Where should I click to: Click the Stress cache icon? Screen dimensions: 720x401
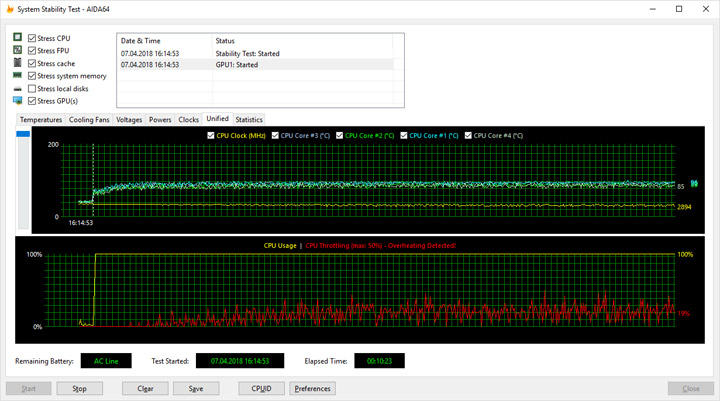[17, 62]
